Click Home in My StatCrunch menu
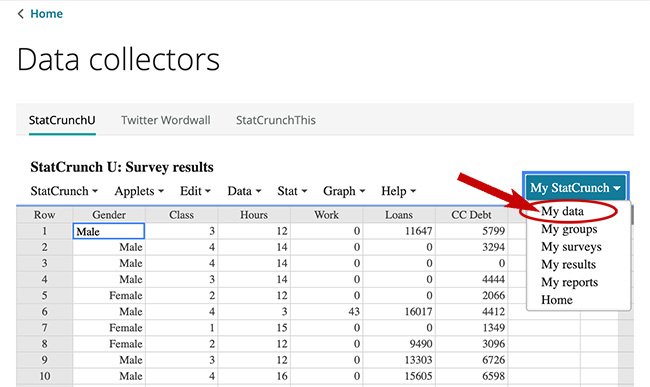This screenshot has width=650, height=387. (557, 300)
